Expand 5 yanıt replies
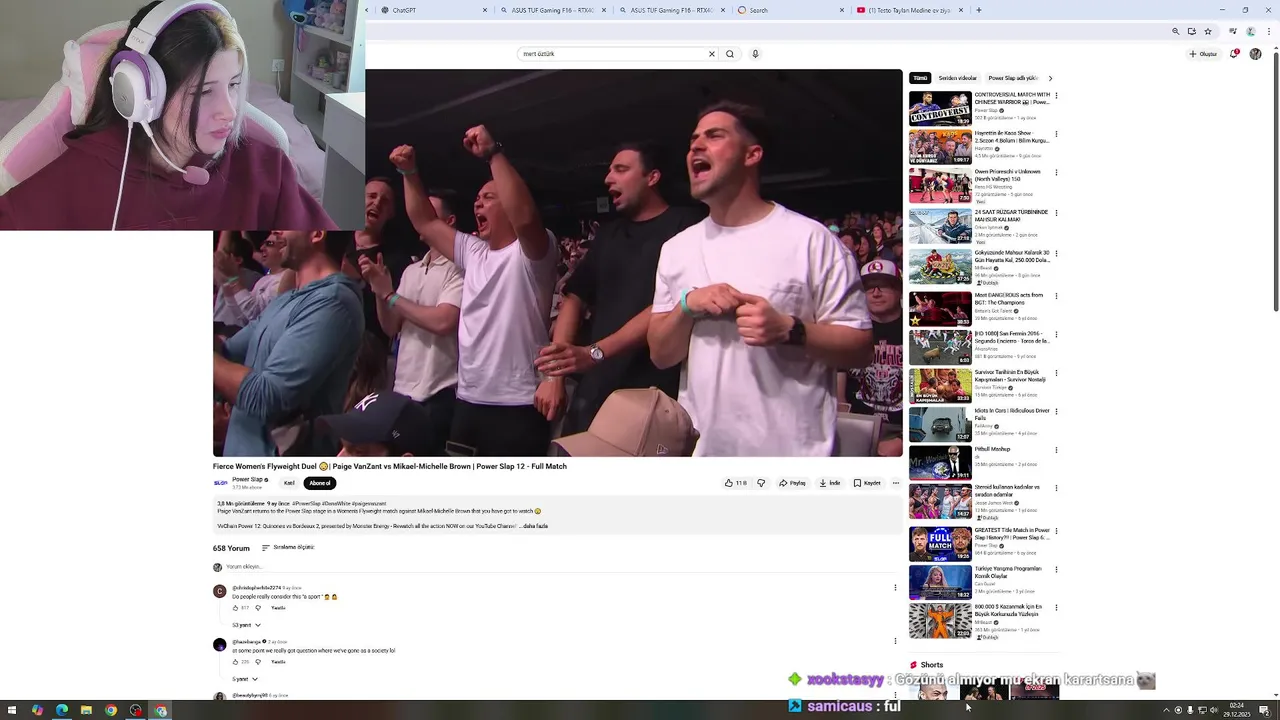The width and height of the screenshot is (1280, 720). 245,679
